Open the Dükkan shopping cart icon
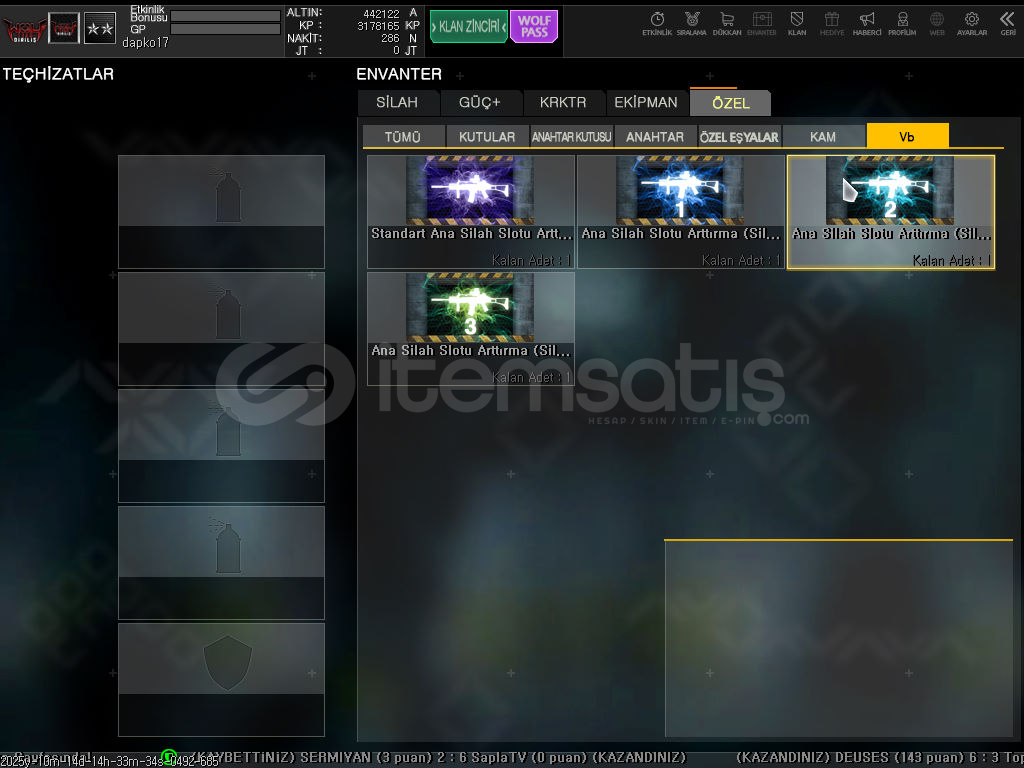Image resolution: width=1024 pixels, height=768 pixels. click(727, 23)
